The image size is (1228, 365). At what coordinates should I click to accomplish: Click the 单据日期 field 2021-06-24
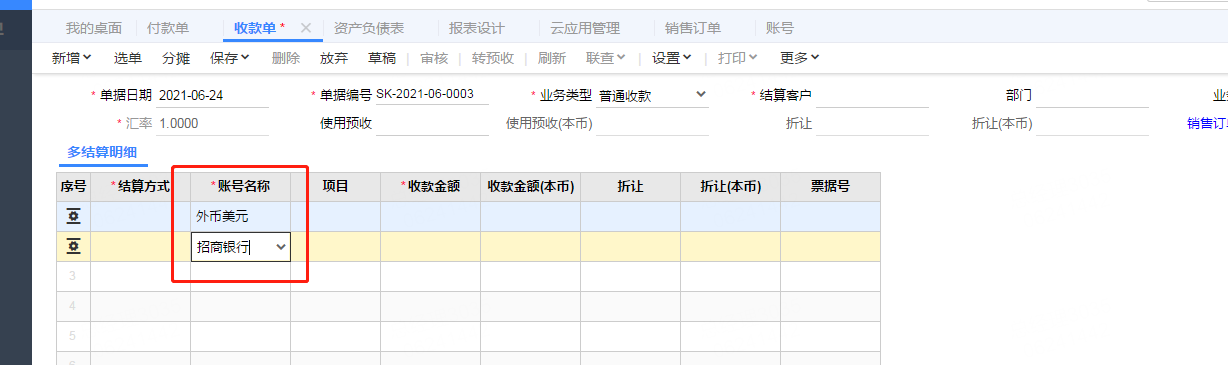[213, 96]
